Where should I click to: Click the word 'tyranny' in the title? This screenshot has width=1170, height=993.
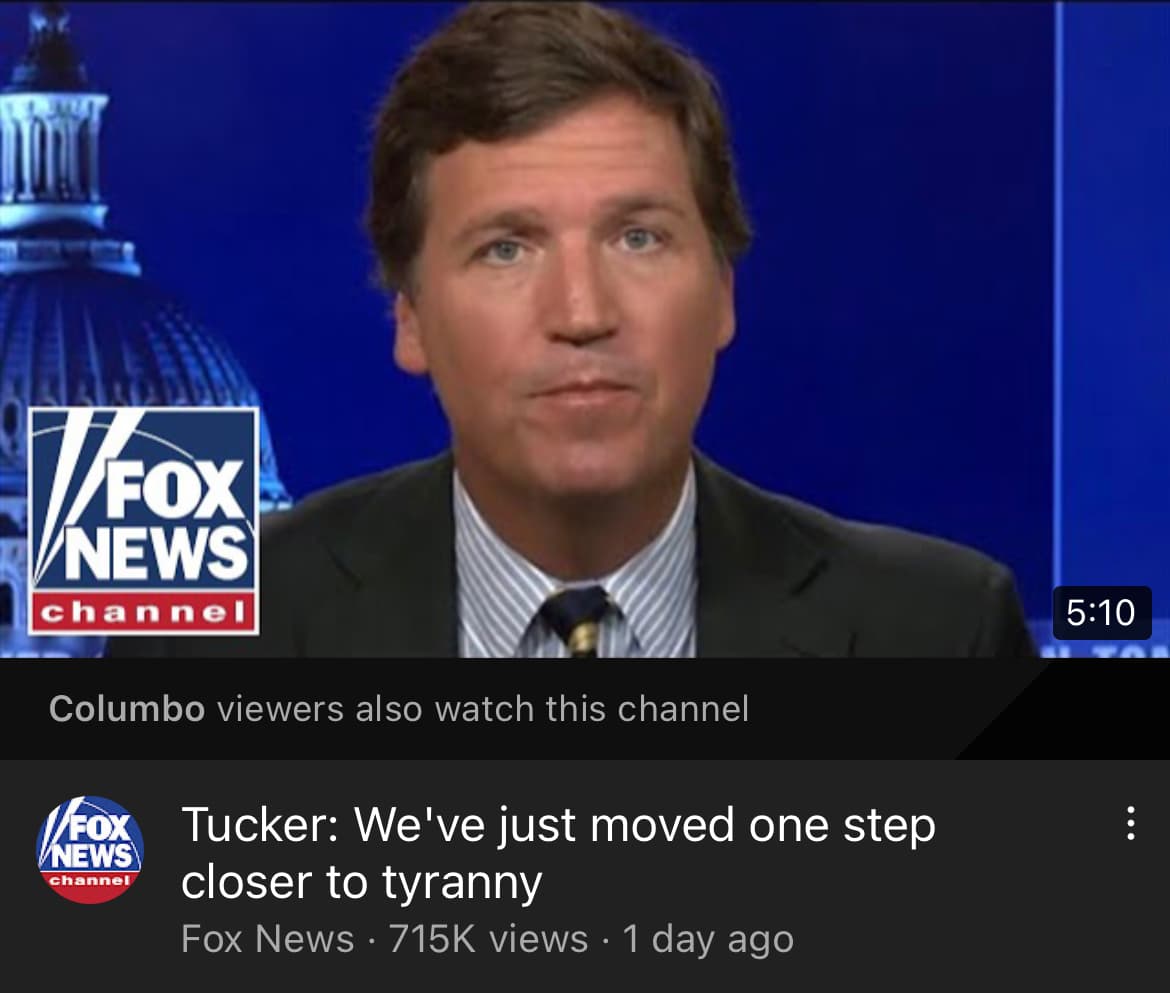[462, 883]
